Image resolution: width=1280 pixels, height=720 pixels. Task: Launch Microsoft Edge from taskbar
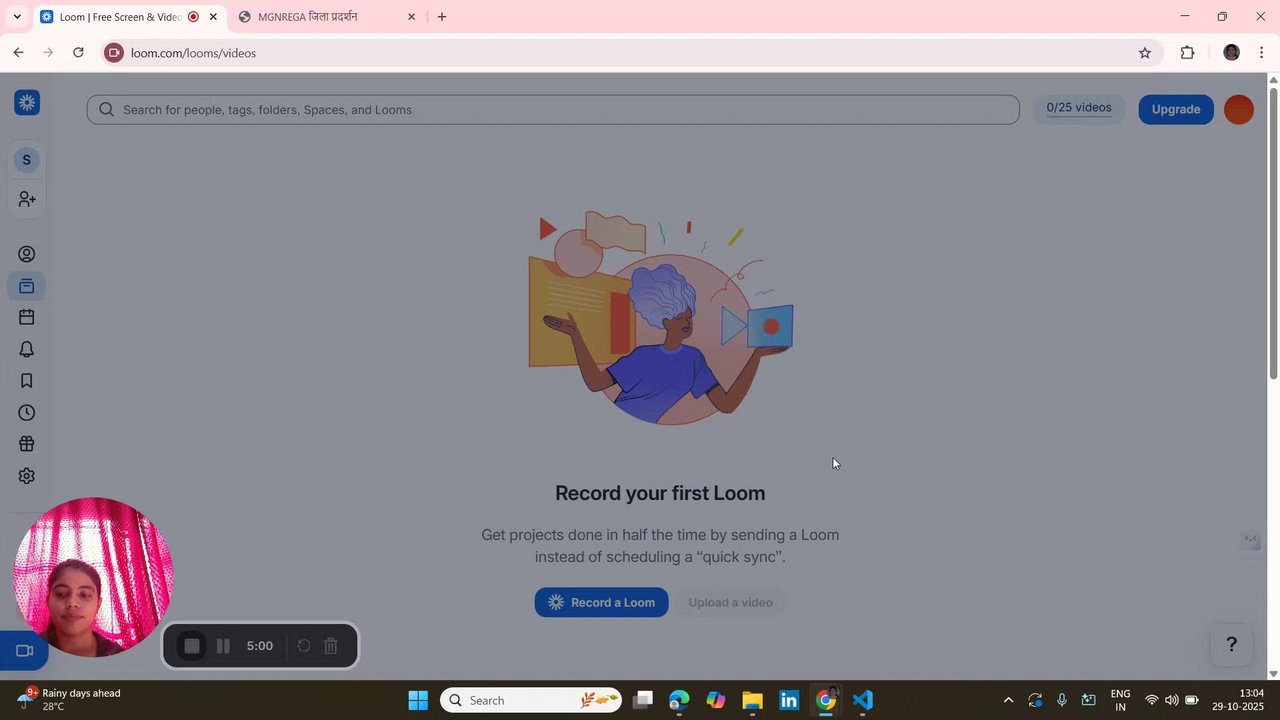679,700
